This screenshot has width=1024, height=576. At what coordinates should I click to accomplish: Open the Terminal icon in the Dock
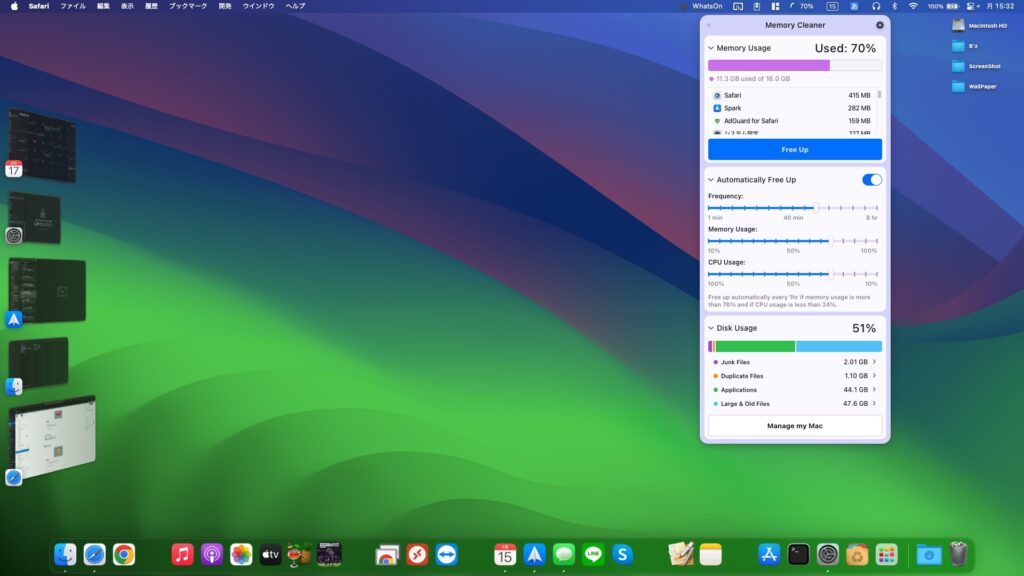[x=798, y=554]
